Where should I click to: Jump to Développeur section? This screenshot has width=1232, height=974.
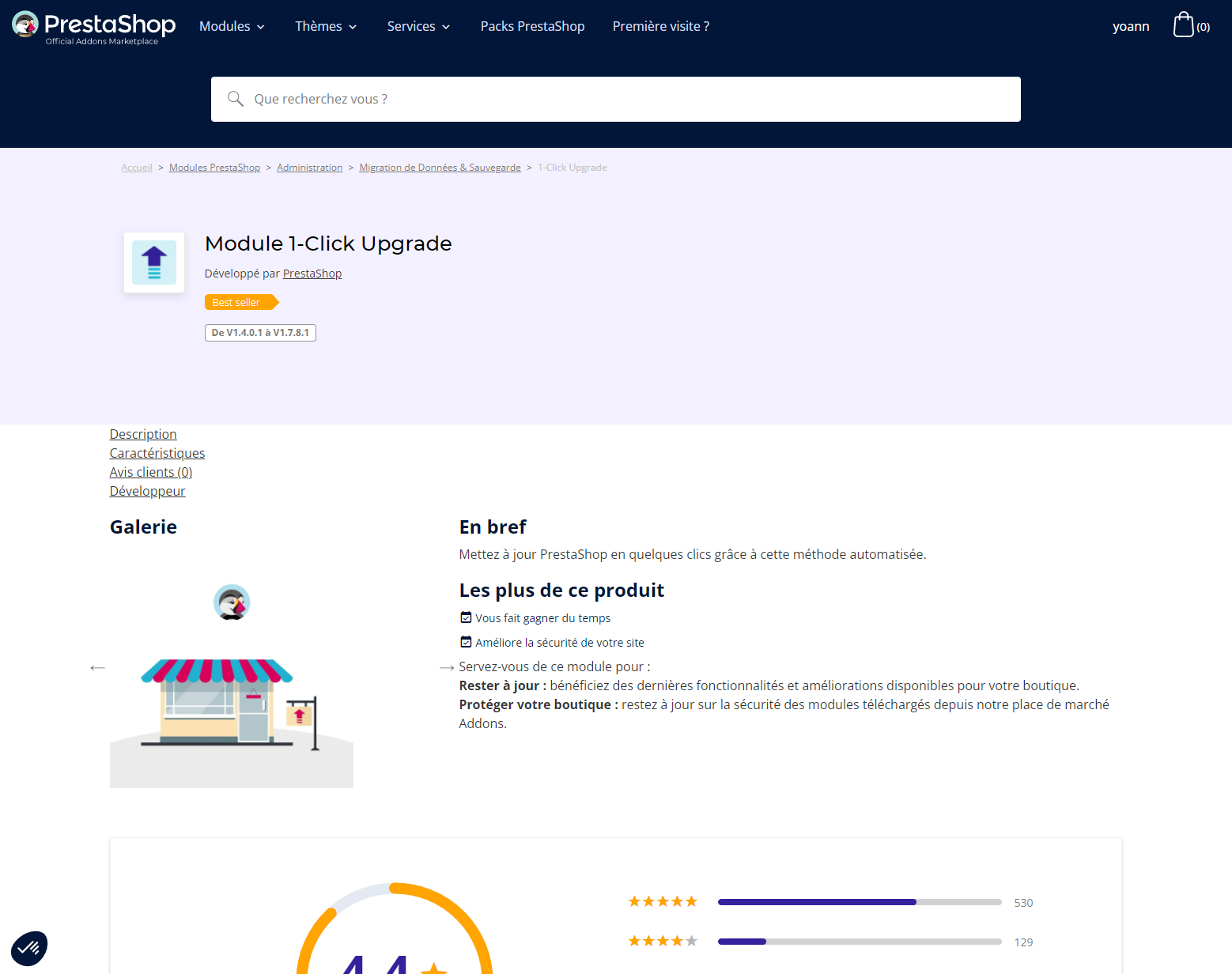tap(147, 491)
